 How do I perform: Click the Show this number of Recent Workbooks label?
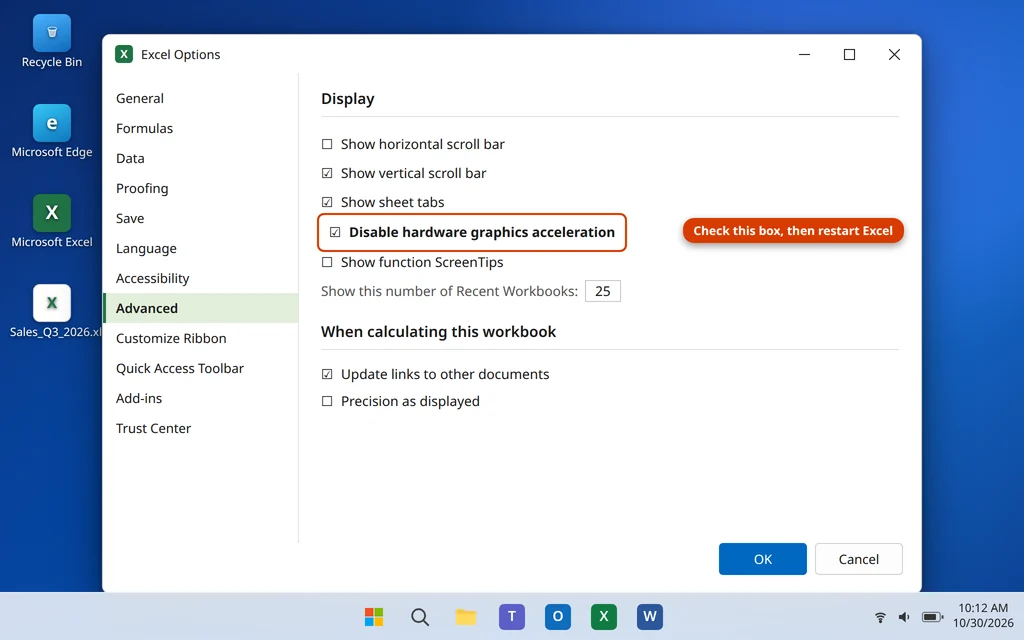click(449, 291)
